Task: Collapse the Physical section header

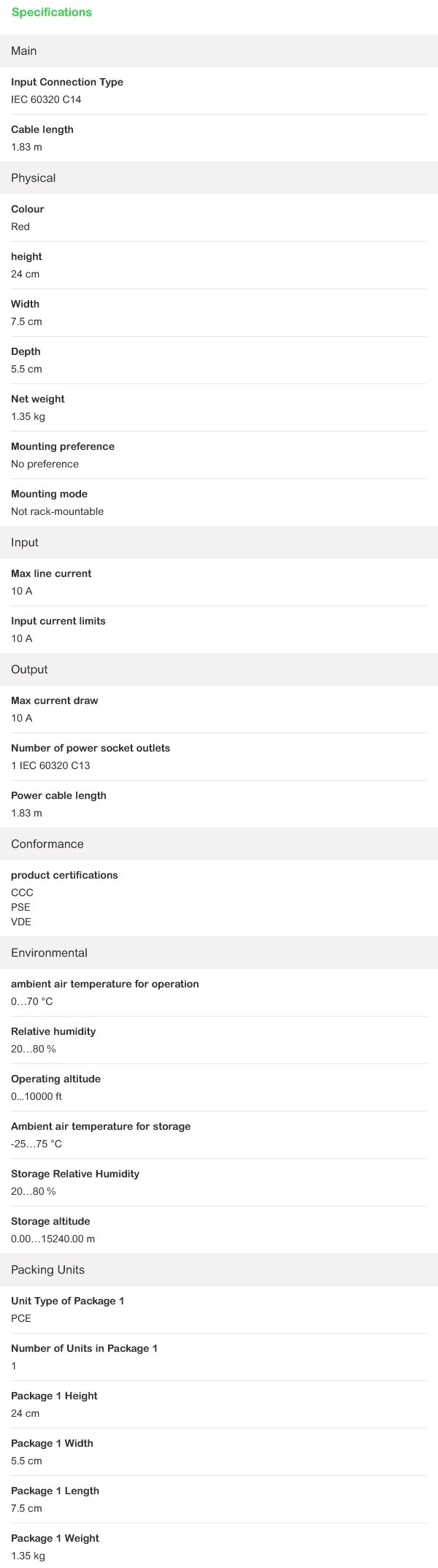Action: (x=219, y=178)
